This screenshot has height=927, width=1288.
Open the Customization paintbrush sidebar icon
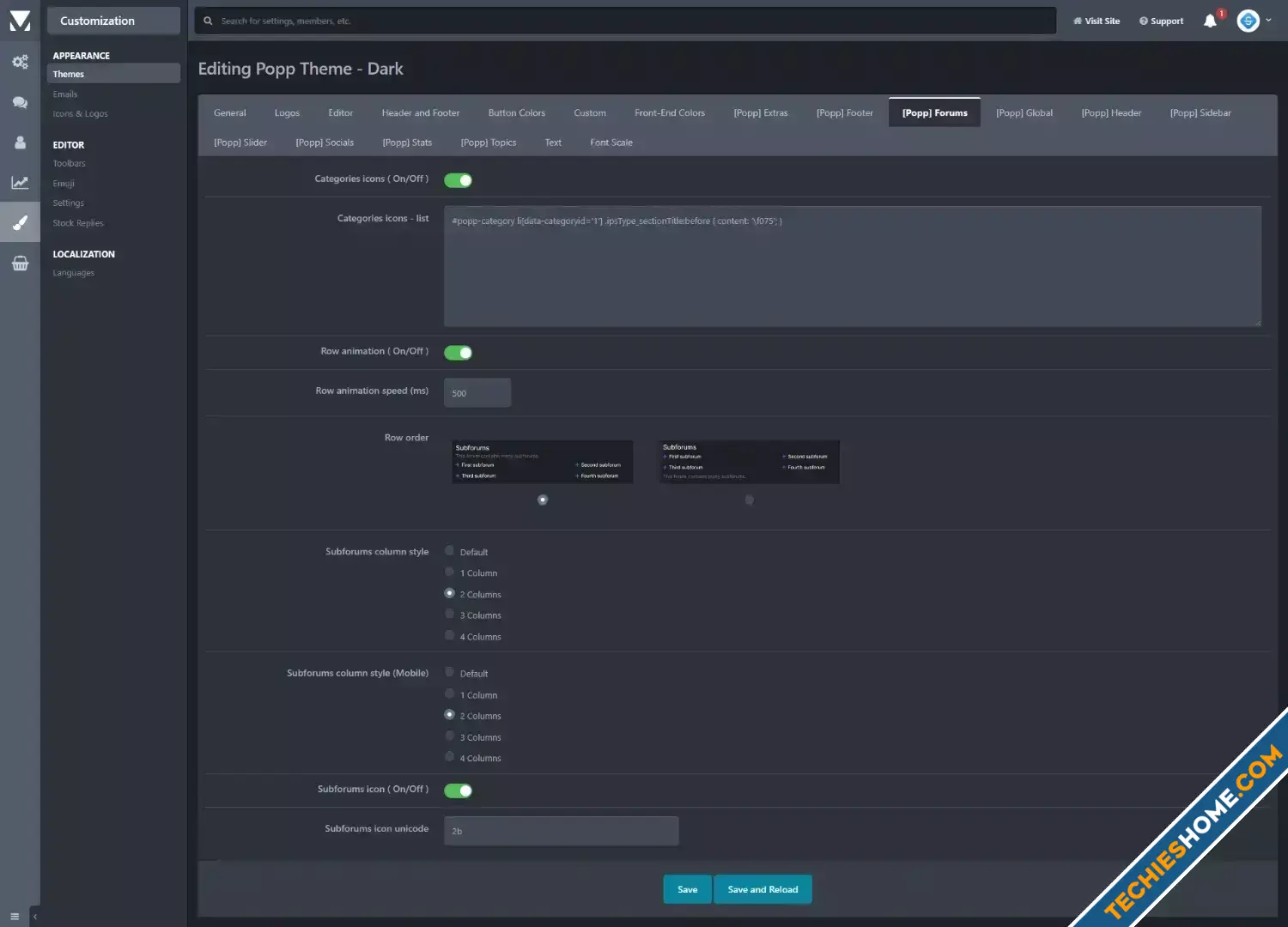pyautogui.click(x=20, y=223)
